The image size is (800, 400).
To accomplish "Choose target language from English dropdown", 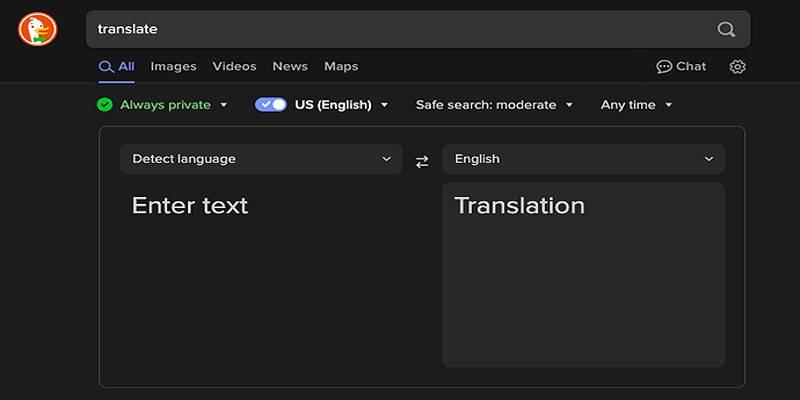I will coord(583,159).
